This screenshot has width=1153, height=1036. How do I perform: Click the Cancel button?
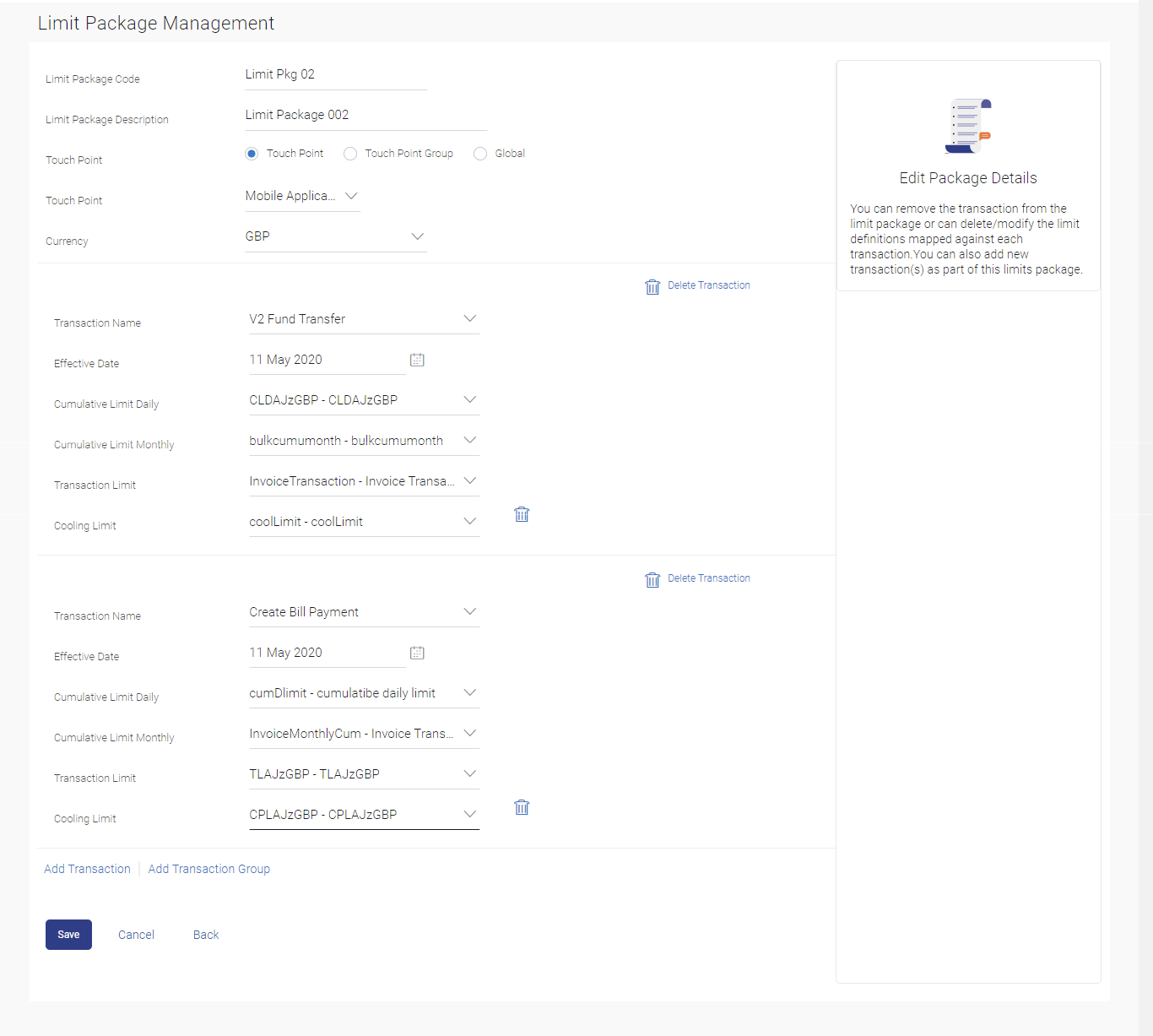136,935
